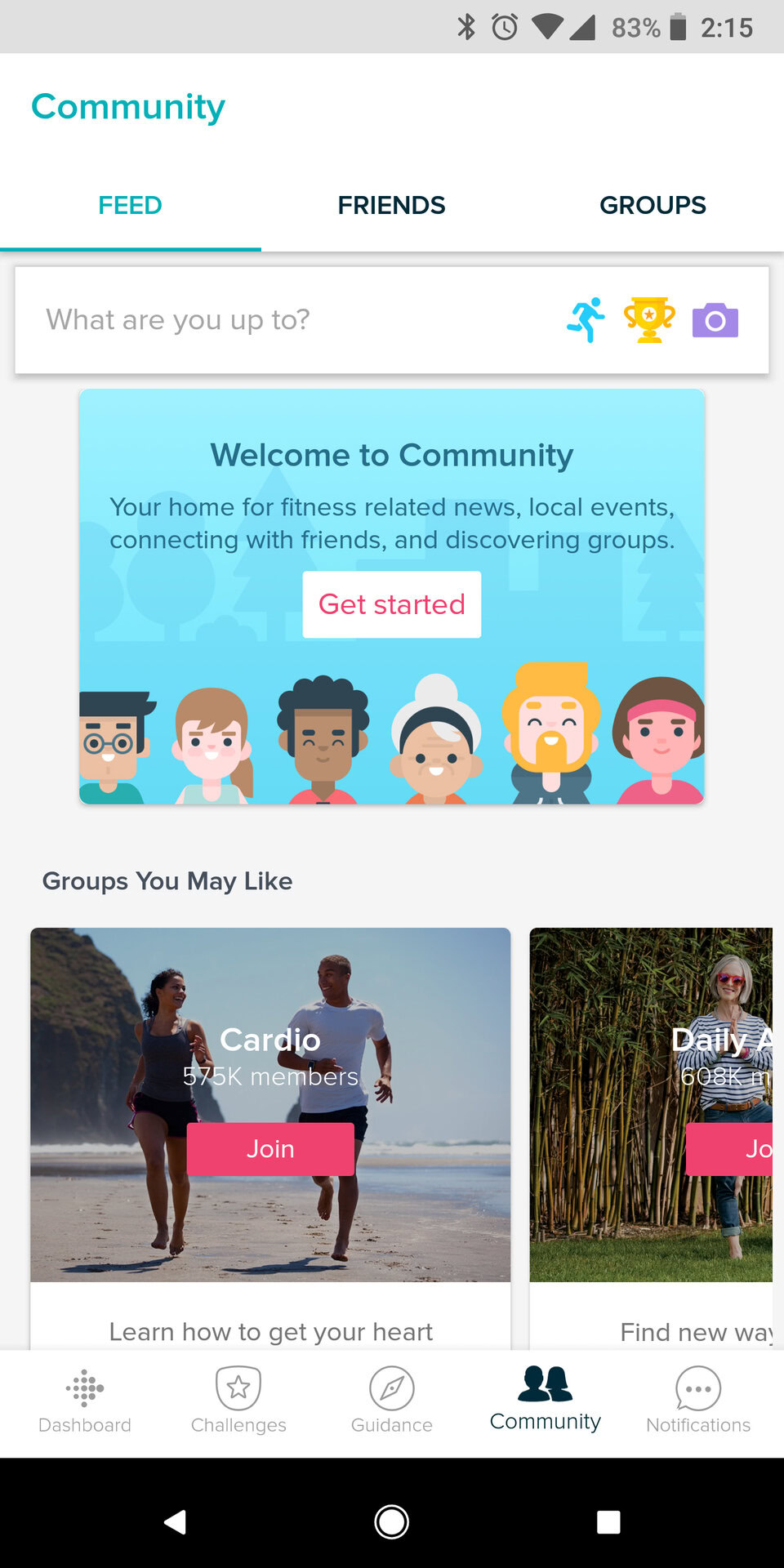This screenshot has height=1568, width=784.
Task: Open Guidance compass icon
Action: click(x=392, y=1388)
